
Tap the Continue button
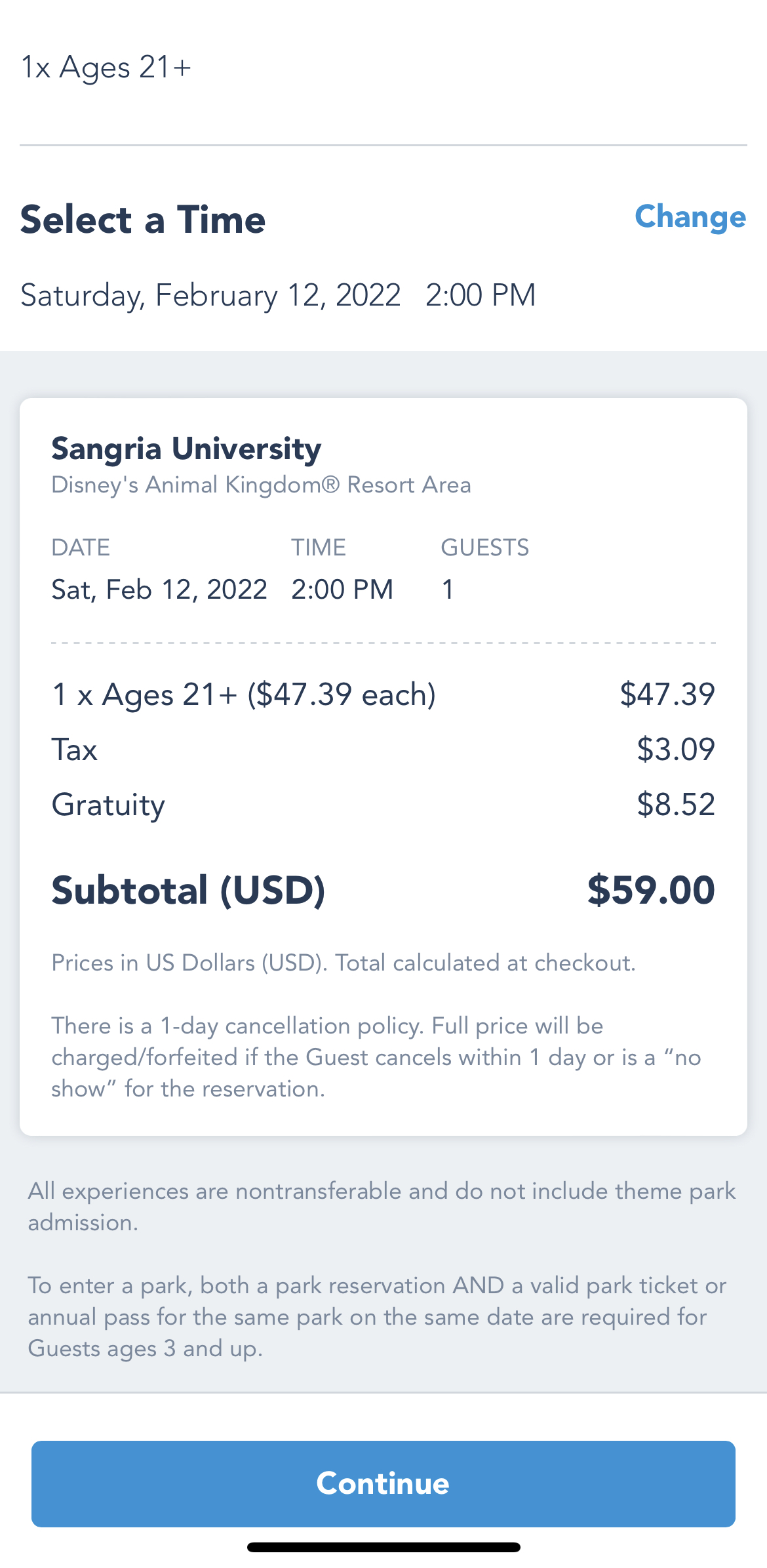point(383,1483)
